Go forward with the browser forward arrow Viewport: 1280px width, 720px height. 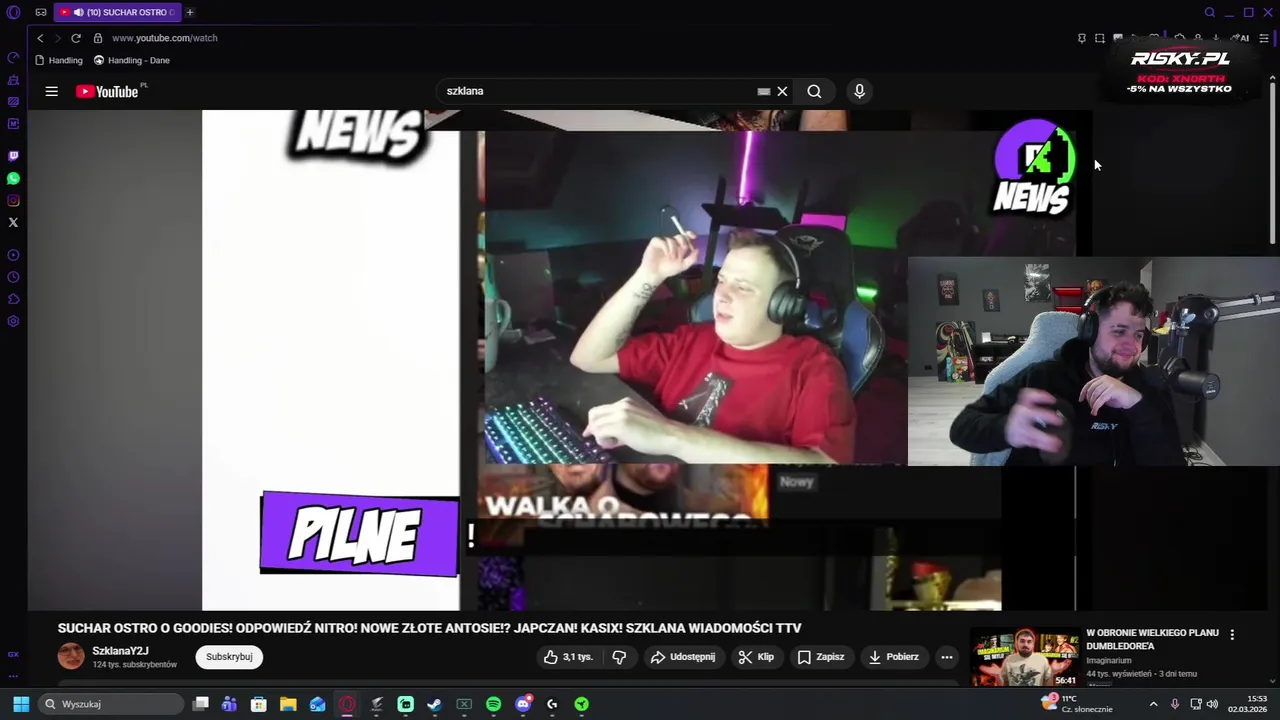click(57, 38)
